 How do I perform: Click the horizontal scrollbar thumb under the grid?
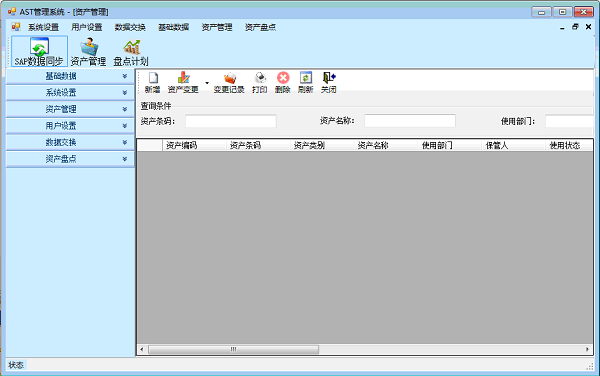[233, 349]
